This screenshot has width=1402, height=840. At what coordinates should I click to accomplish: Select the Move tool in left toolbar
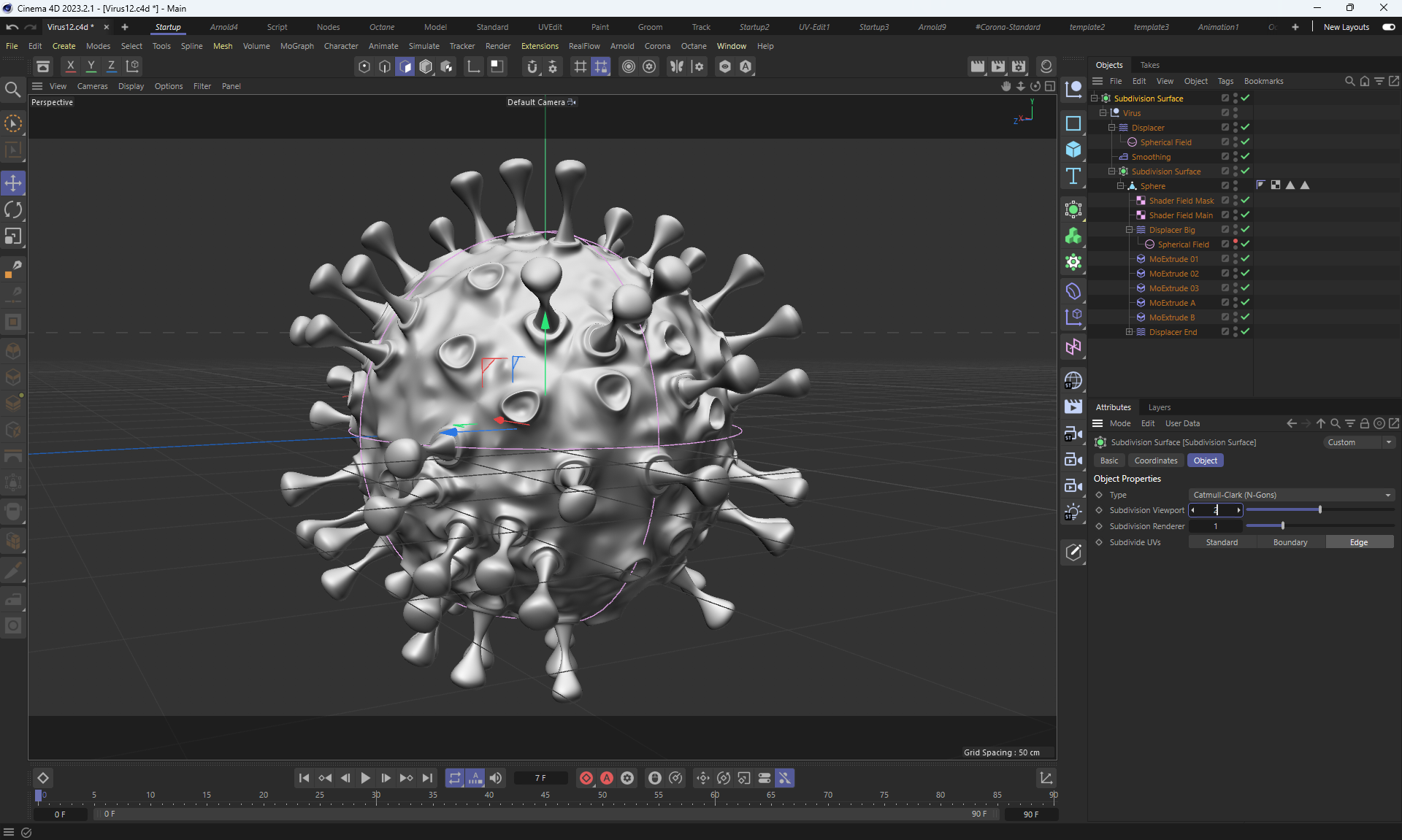(13, 183)
